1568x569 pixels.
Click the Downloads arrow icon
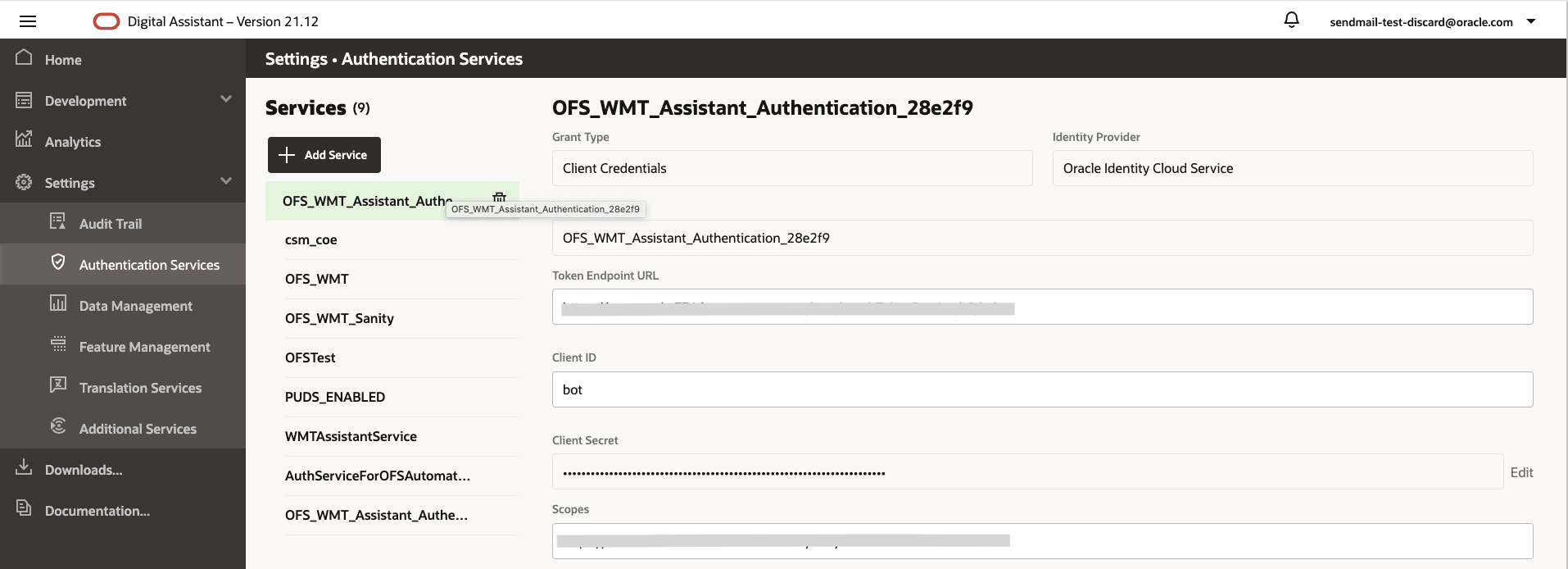(24, 467)
